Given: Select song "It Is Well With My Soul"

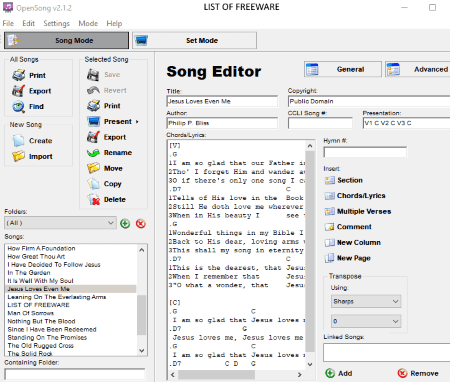Looking at the screenshot, I should pyautogui.click(x=40, y=281).
